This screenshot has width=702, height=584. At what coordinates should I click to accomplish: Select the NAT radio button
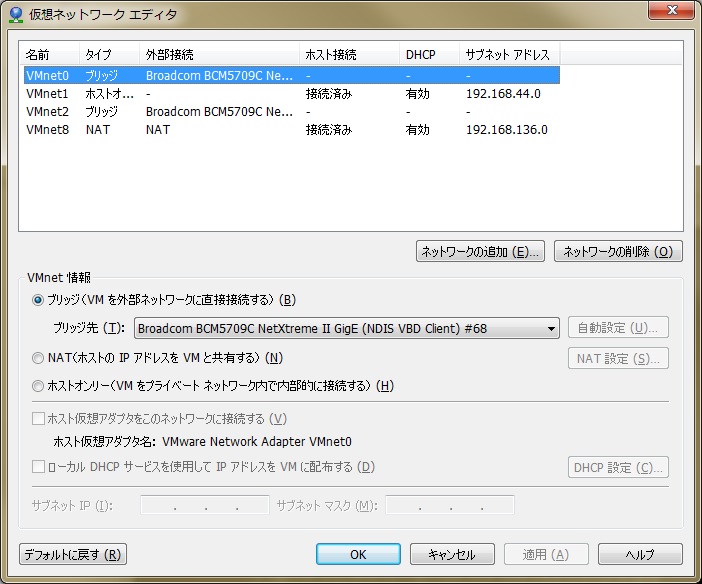click(x=38, y=358)
